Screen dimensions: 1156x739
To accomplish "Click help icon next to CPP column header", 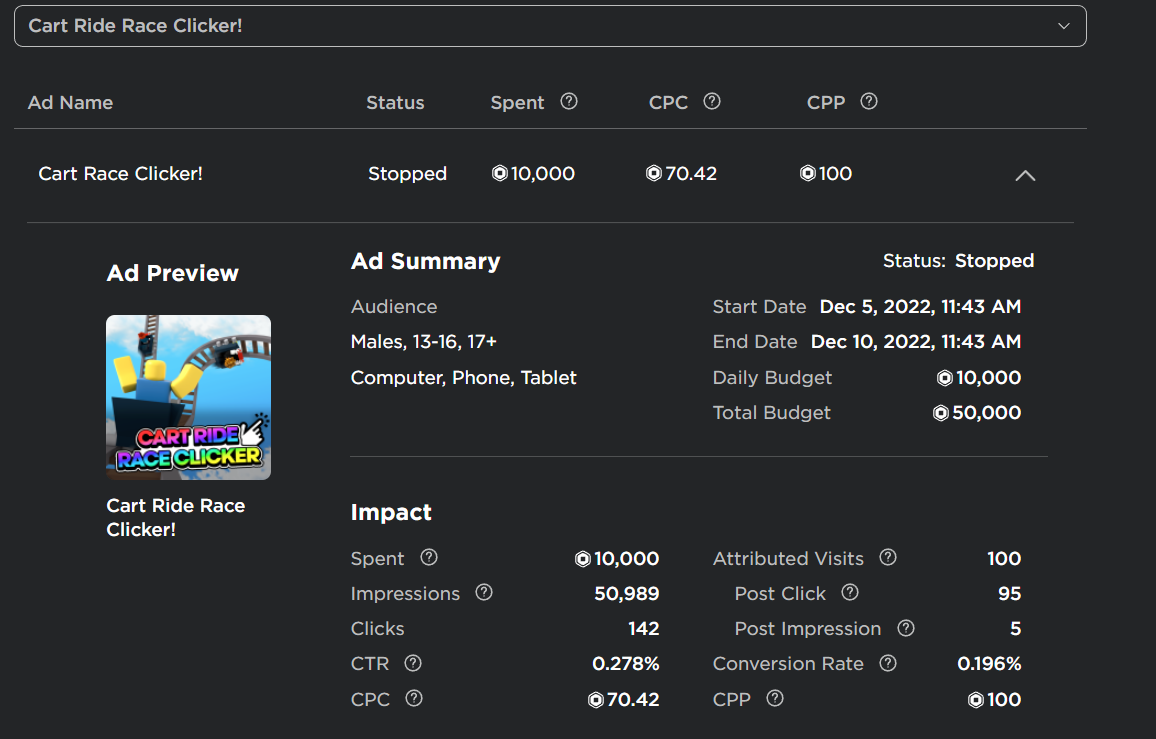I will click(x=869, y=102).
